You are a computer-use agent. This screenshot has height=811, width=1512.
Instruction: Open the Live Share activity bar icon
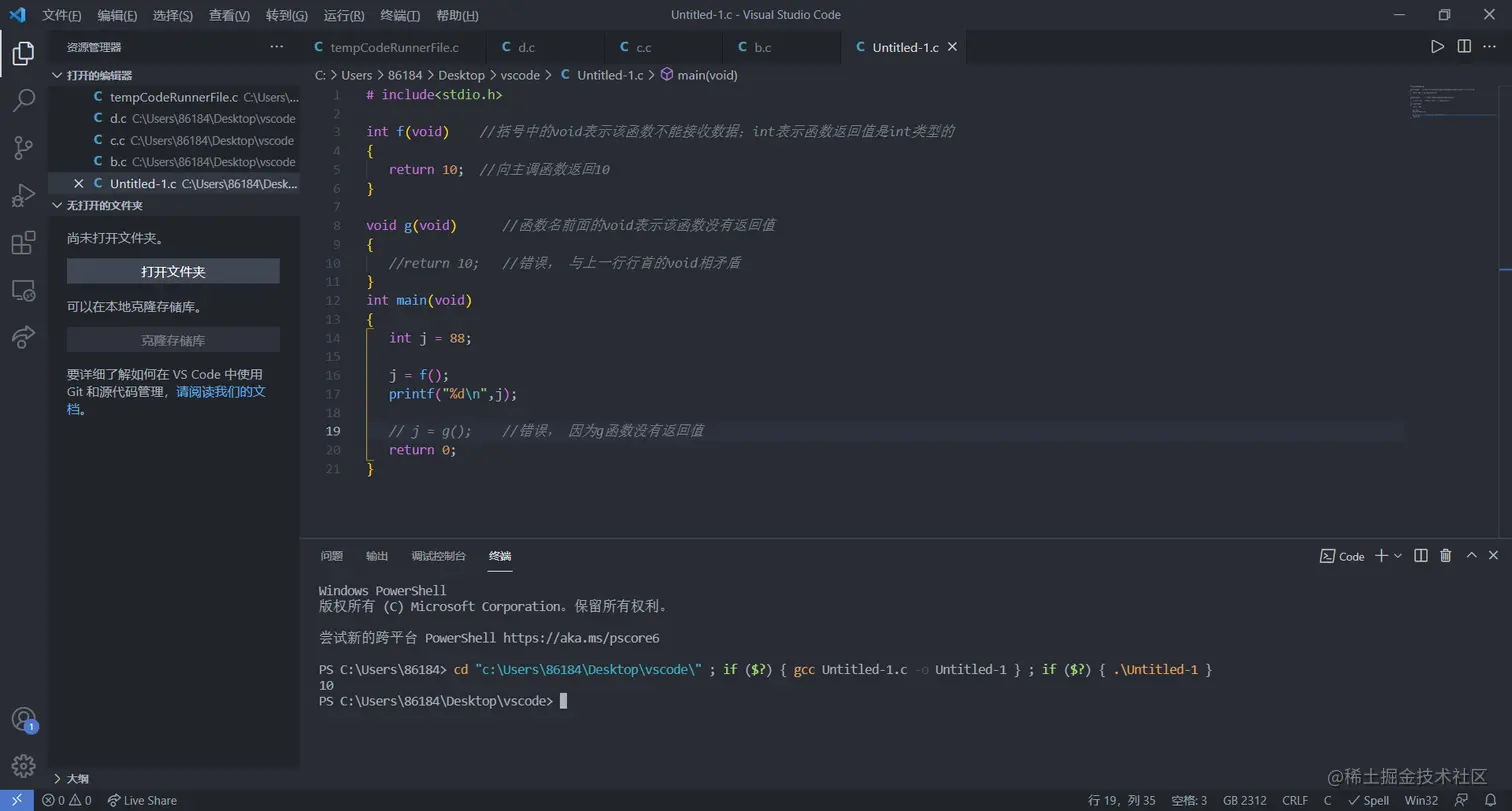23,338
